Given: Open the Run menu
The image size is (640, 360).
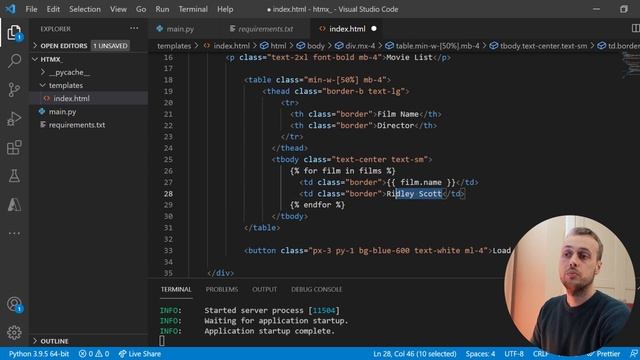Looking at the screenshot, I should point(162,9).
